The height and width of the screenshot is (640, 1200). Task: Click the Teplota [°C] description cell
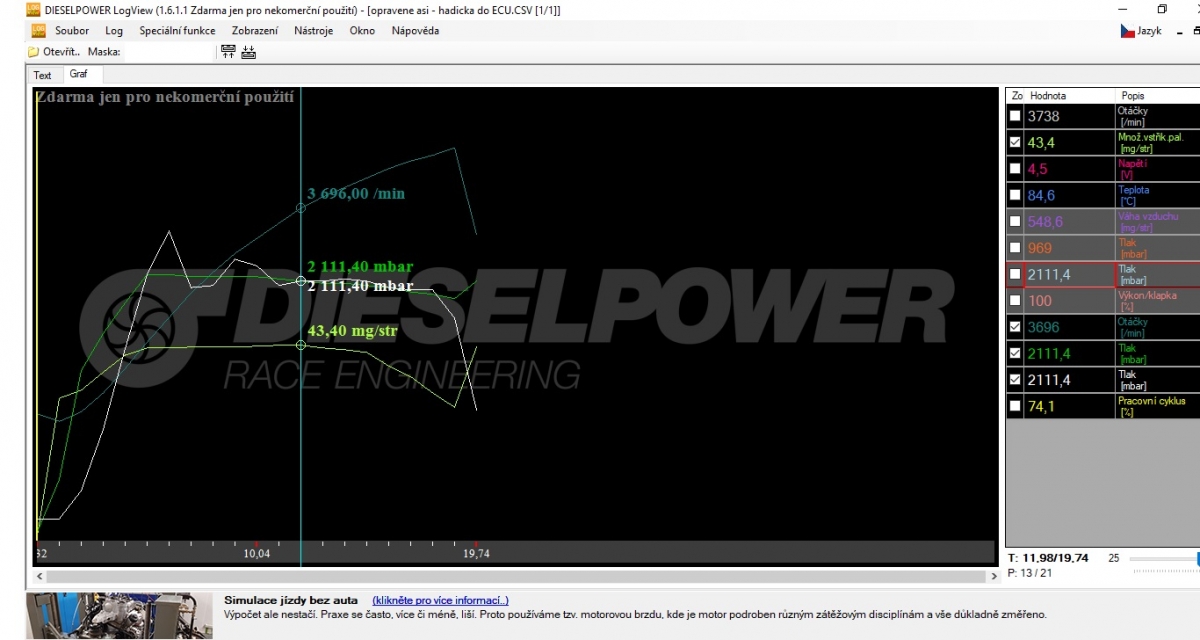(1158, 195)
